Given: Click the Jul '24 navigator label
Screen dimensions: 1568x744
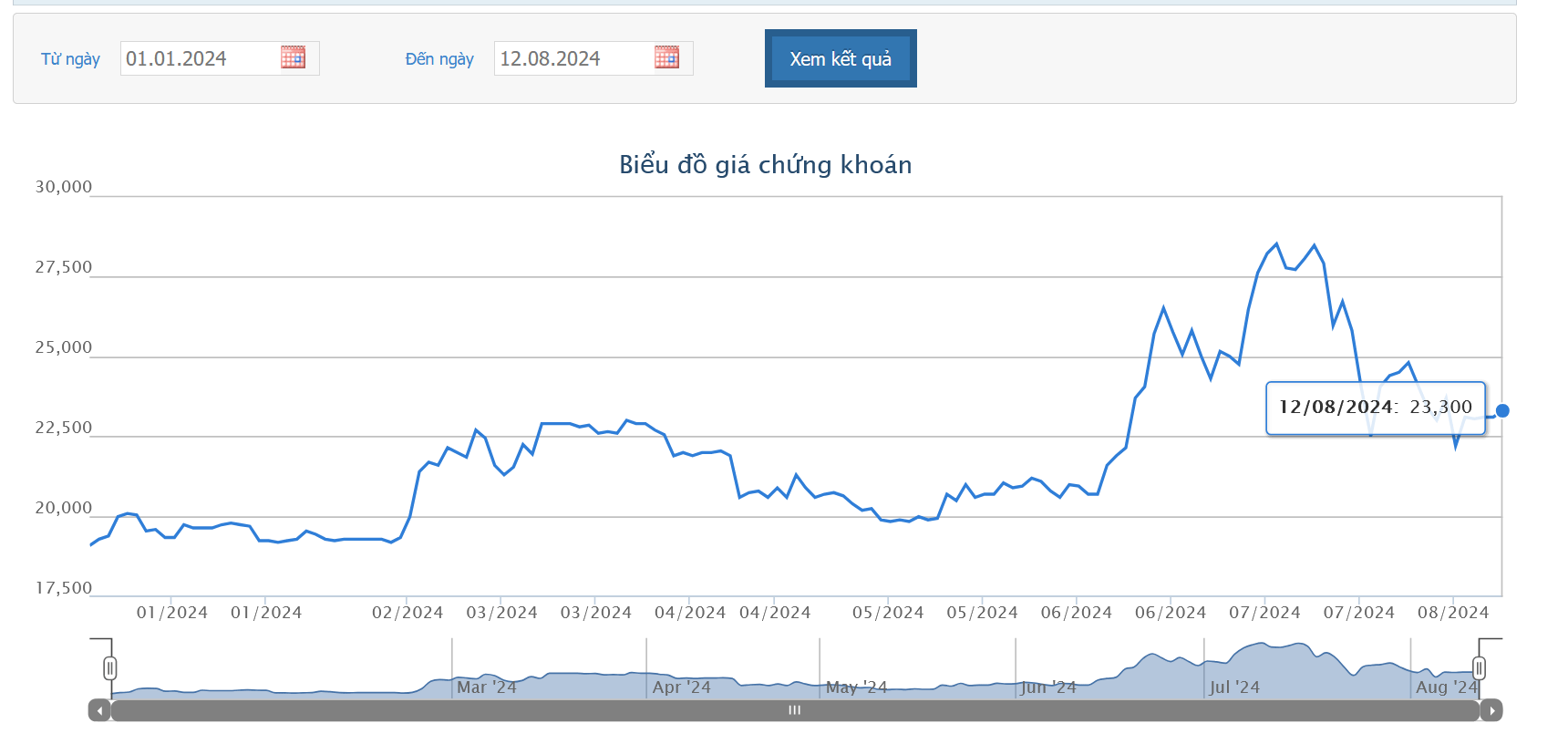Looking at the screenshot, I should 1234,687.
